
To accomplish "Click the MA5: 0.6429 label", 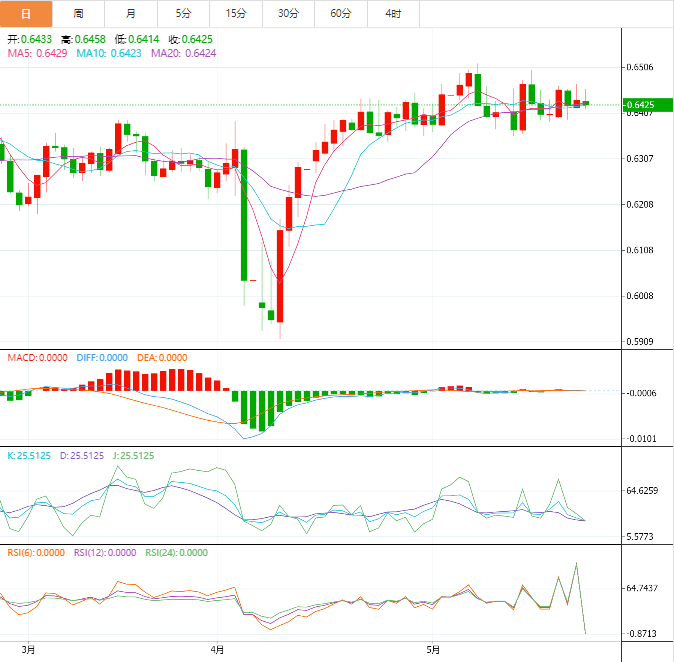I will pyautogui.click(x=37, y=53).
